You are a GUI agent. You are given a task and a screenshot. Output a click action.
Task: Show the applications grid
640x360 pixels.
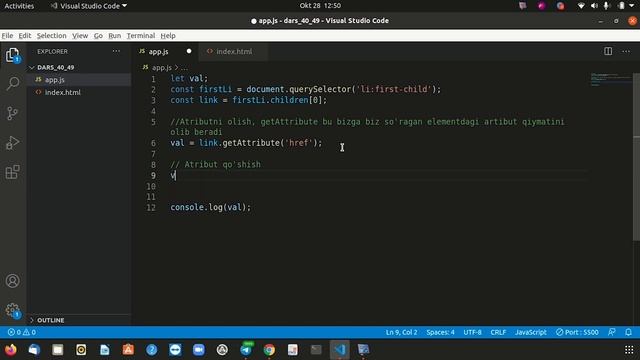(x=629, y=350)
